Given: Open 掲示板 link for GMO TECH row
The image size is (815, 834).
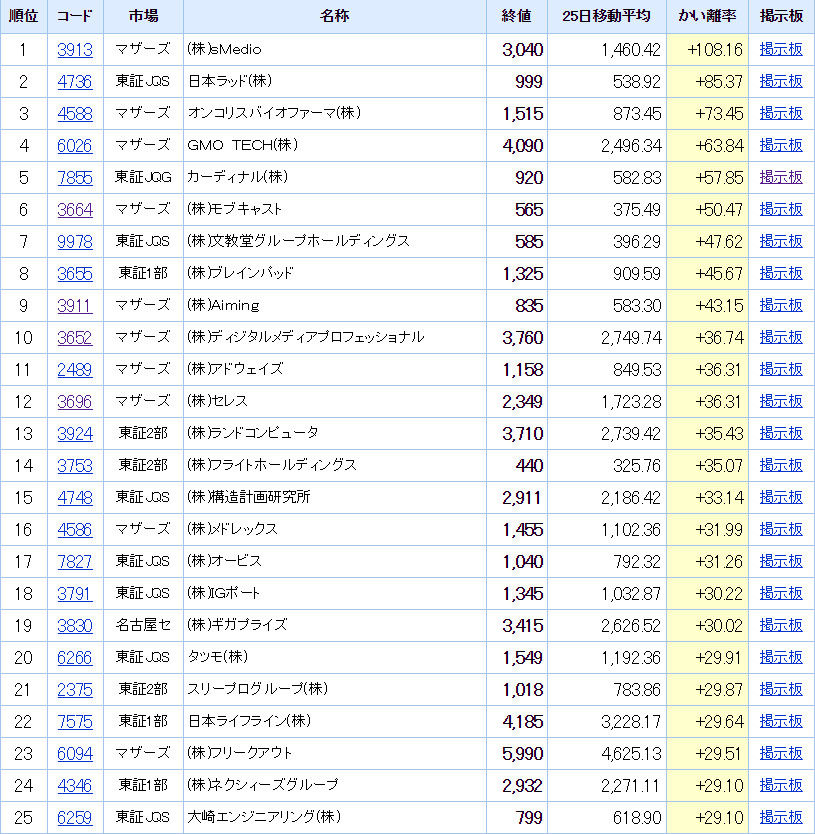Looking at the screenshot, I should 781,145.
